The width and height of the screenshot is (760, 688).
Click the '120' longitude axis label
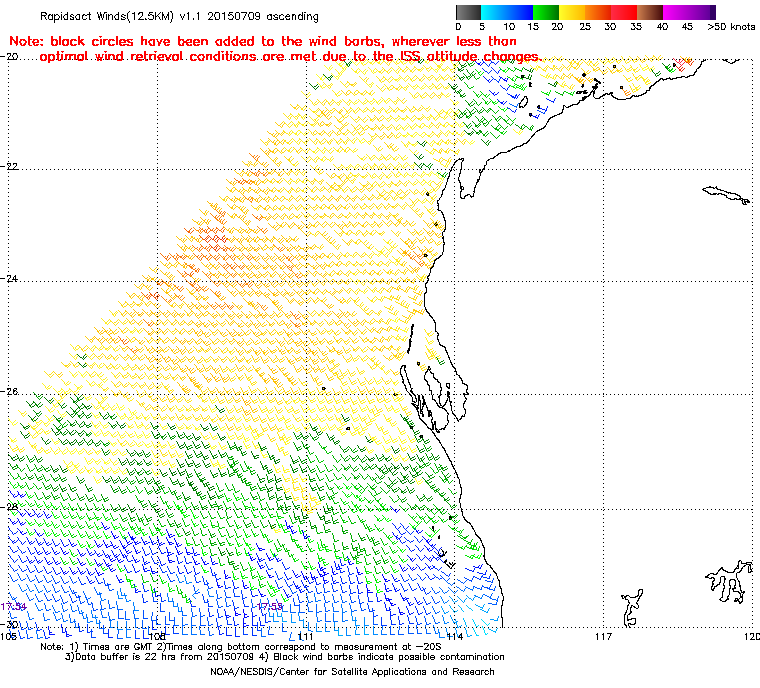[752, 636]
